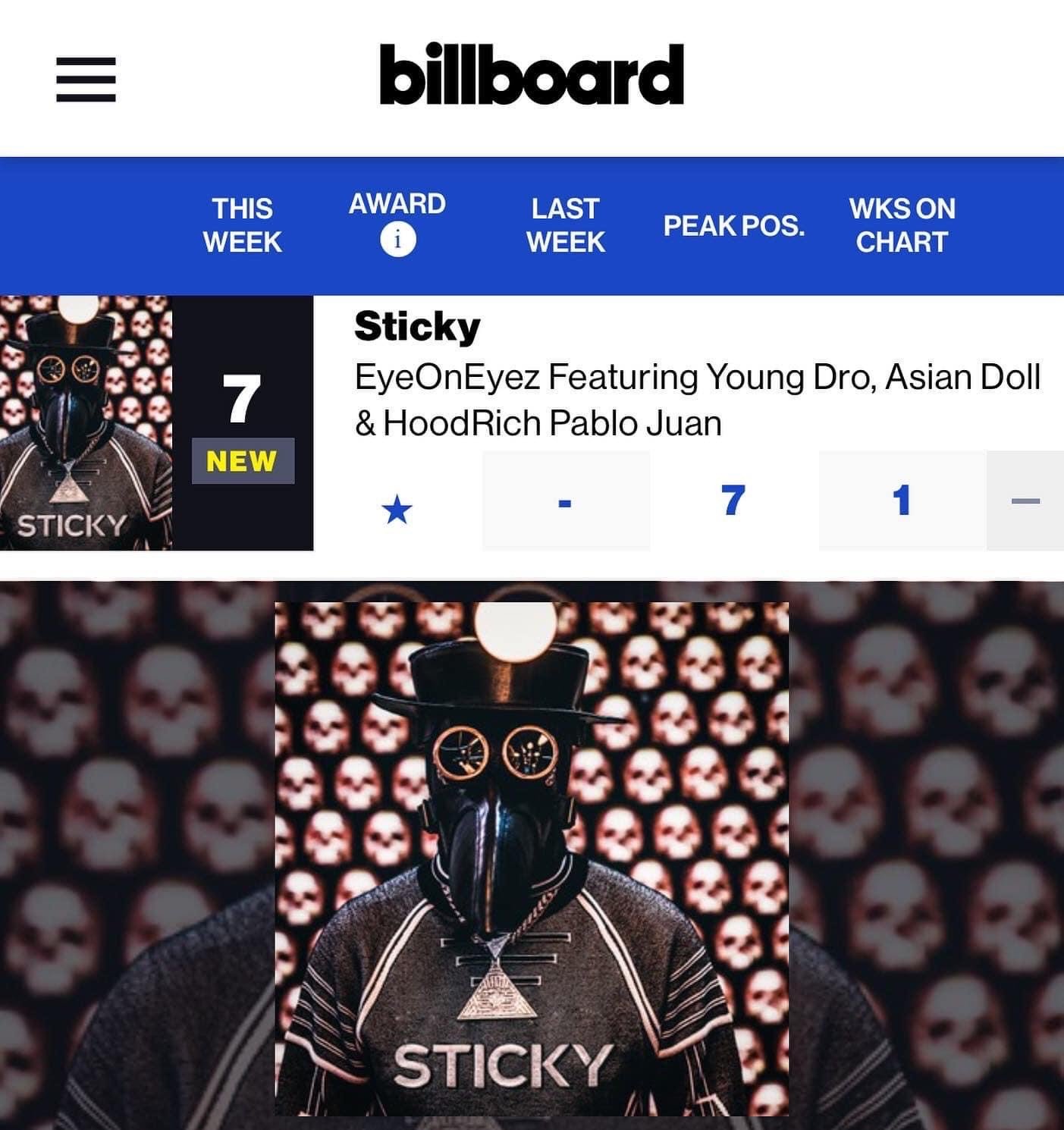Select the Last Week column header
This screenshot has width=1064, height=1130.
566,225
